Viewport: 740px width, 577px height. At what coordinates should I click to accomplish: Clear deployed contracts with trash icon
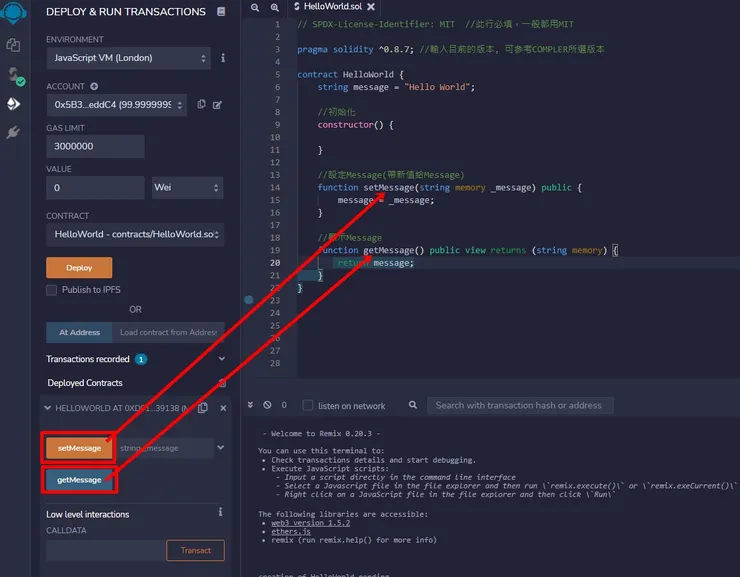[222, 383]
